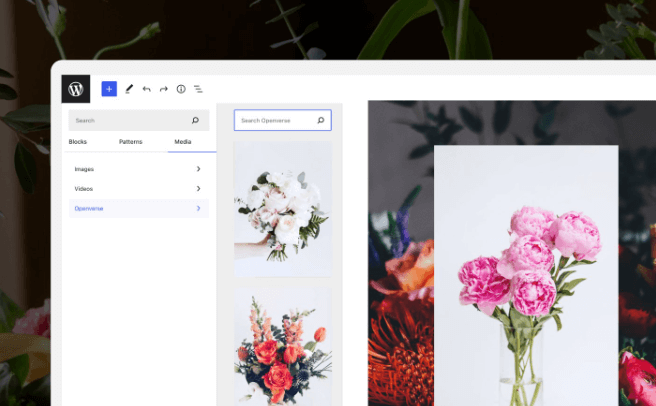Select the pencil Tools icon
The image size is (656, 406).
pos(129,89)
